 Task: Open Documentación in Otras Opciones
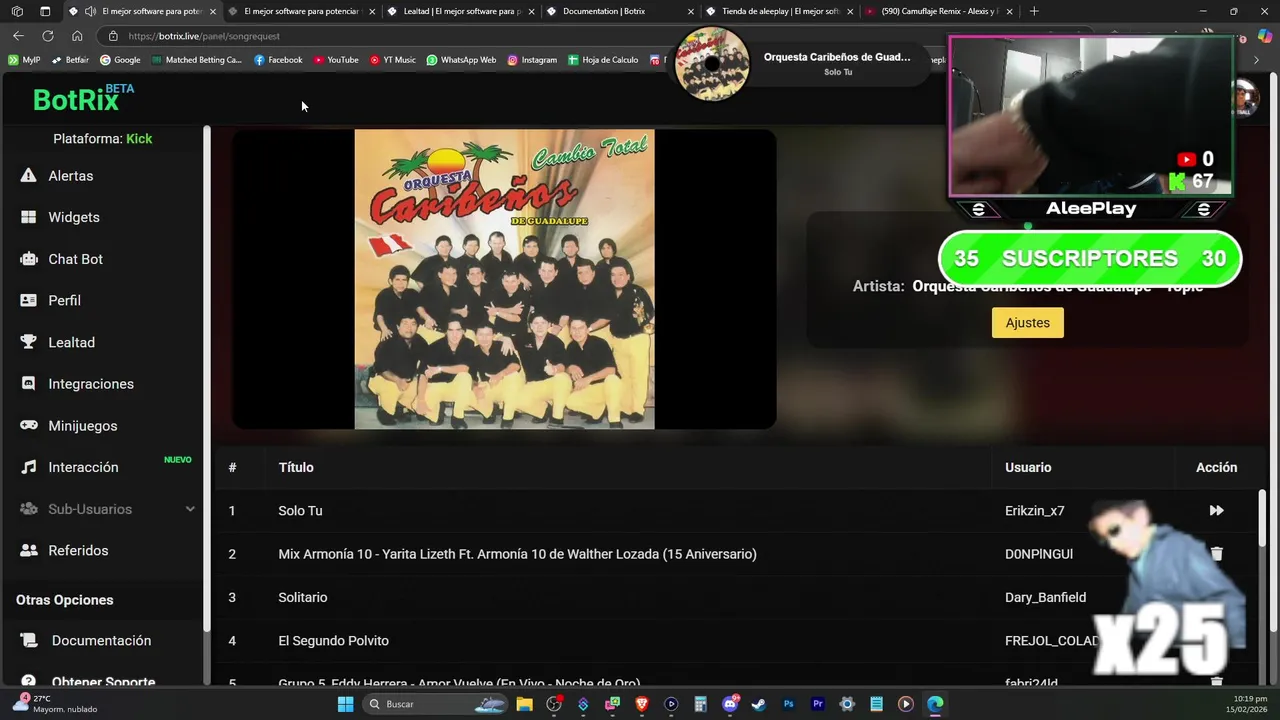coord(87,641)
